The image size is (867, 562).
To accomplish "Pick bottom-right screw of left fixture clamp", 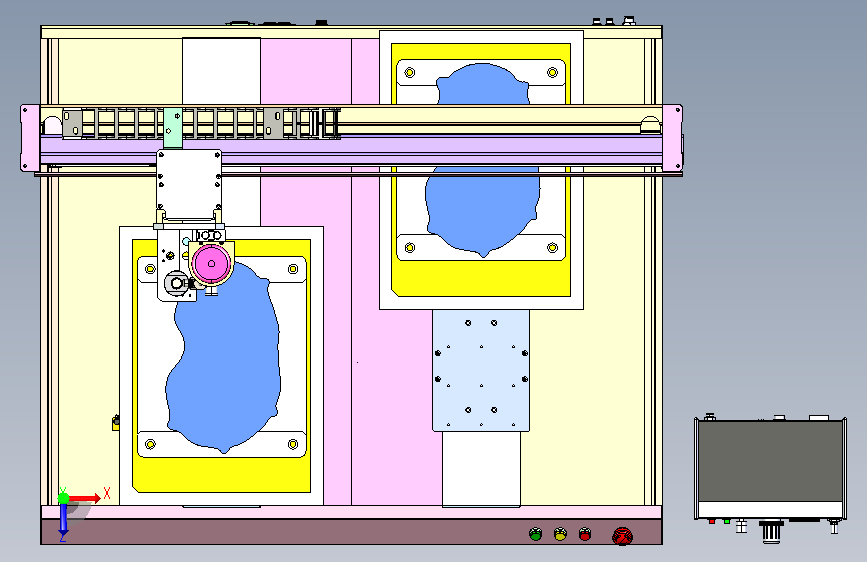I will pyautogui.click(x=293, y=444).
